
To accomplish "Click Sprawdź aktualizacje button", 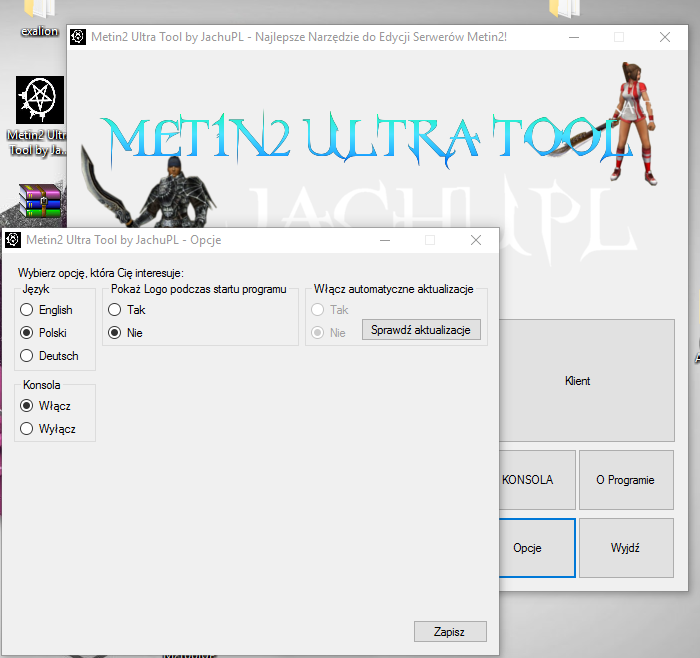I will (421, 330).
